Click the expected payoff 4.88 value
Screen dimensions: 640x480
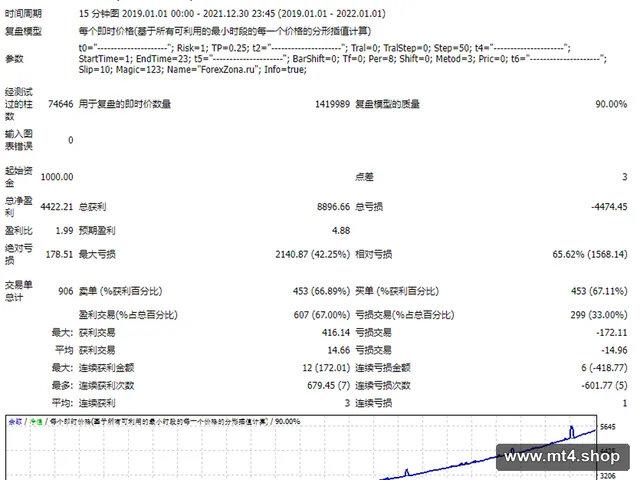pyautogui.click(x=341, y=231)
